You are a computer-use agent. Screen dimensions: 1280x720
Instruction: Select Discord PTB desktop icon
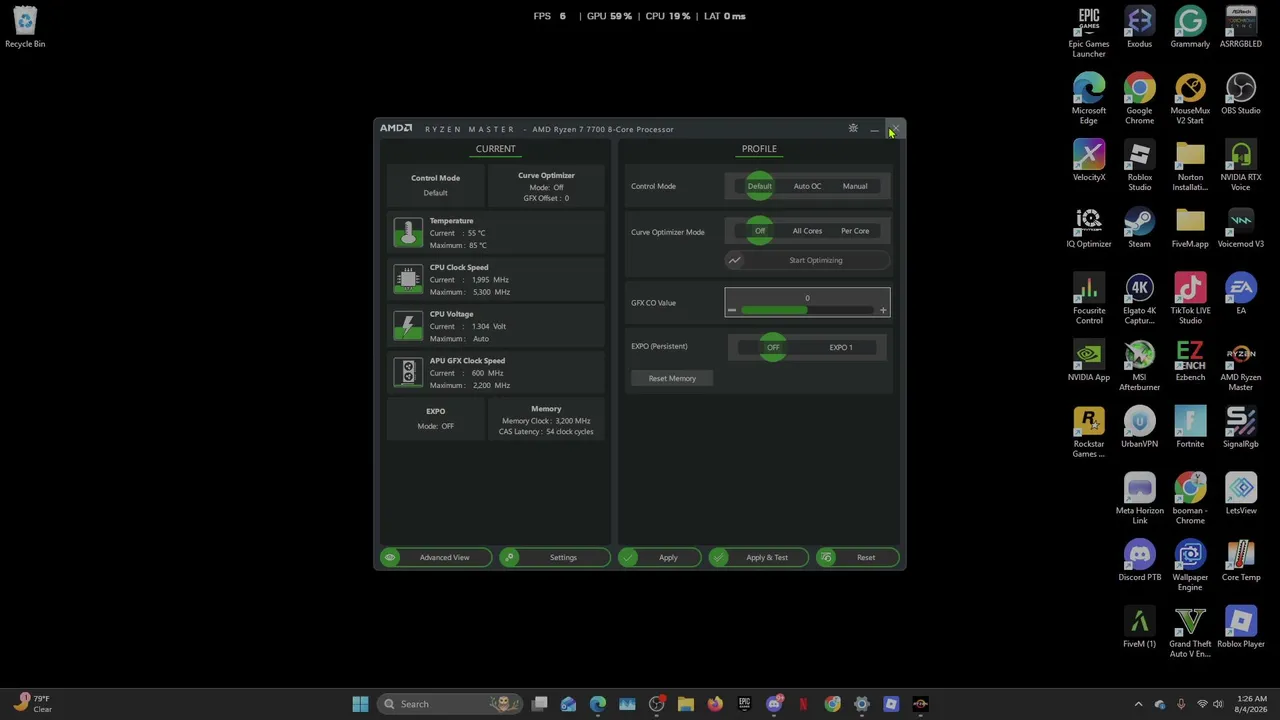coord(1139,562)
